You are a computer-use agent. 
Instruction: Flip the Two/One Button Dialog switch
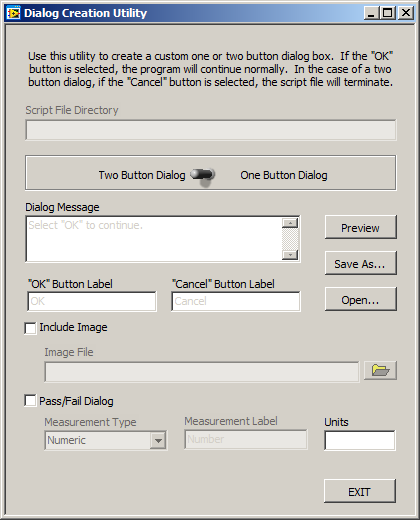tap(203, 175)
